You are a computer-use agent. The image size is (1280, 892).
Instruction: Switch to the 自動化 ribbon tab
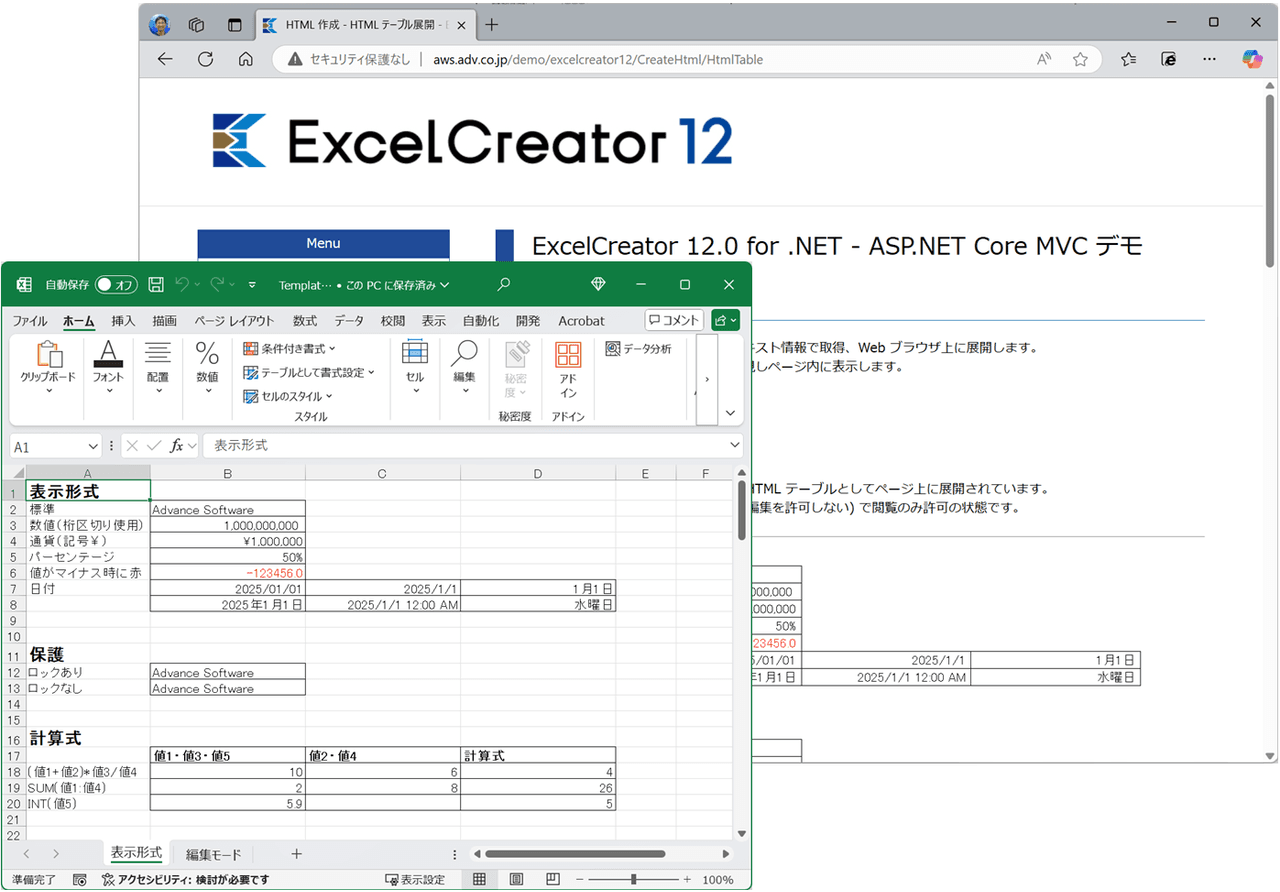[480, 321]
